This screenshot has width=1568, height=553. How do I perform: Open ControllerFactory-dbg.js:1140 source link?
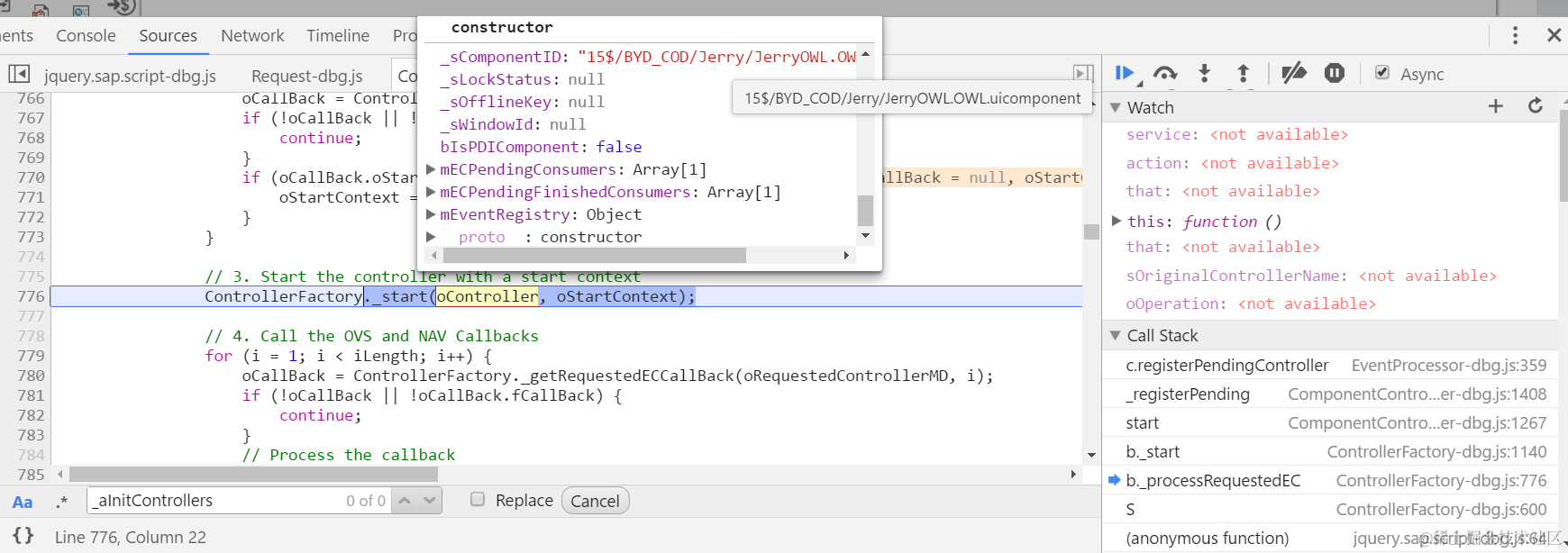1436,451
